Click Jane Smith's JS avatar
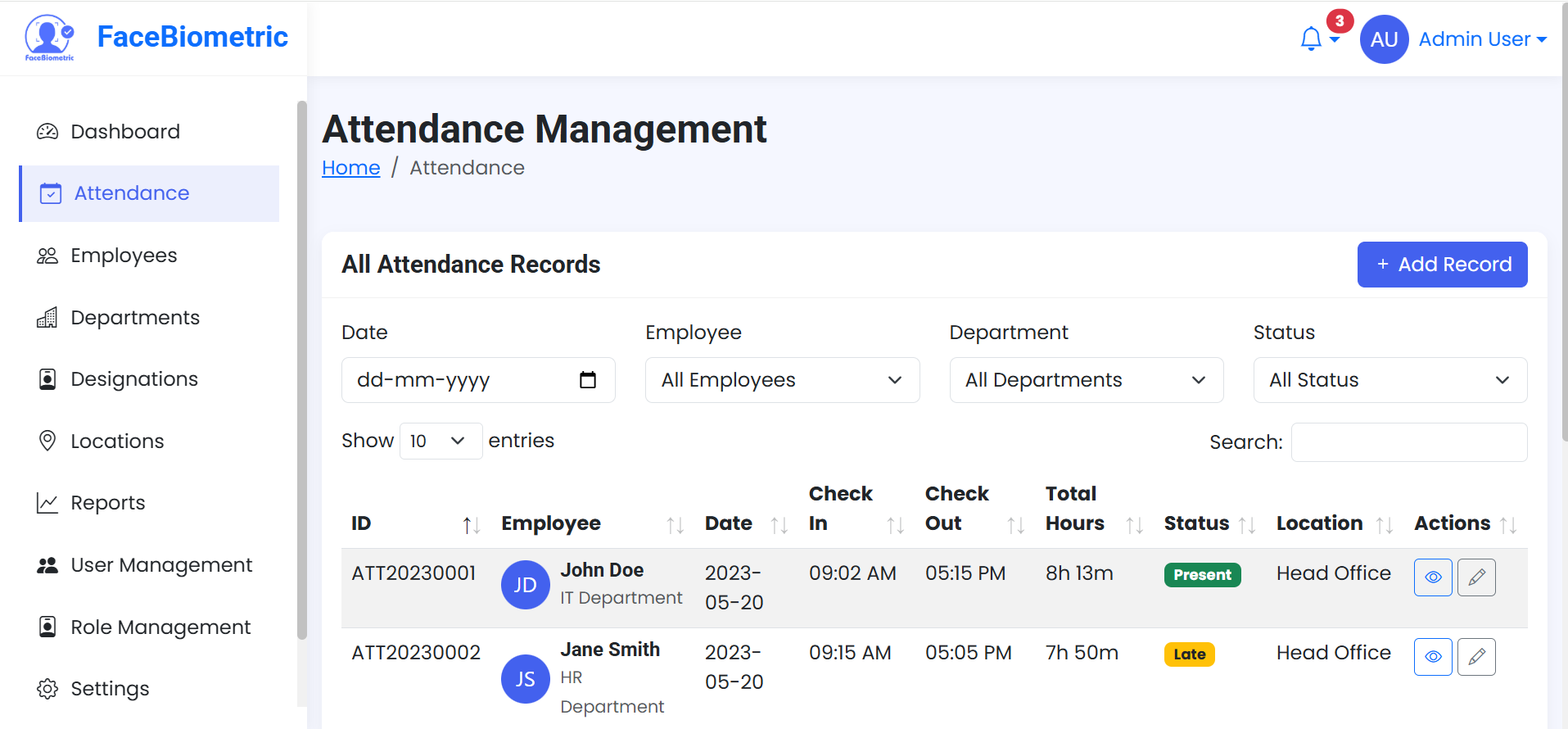Screen dimensions: 1568x729 coord(525,679)
